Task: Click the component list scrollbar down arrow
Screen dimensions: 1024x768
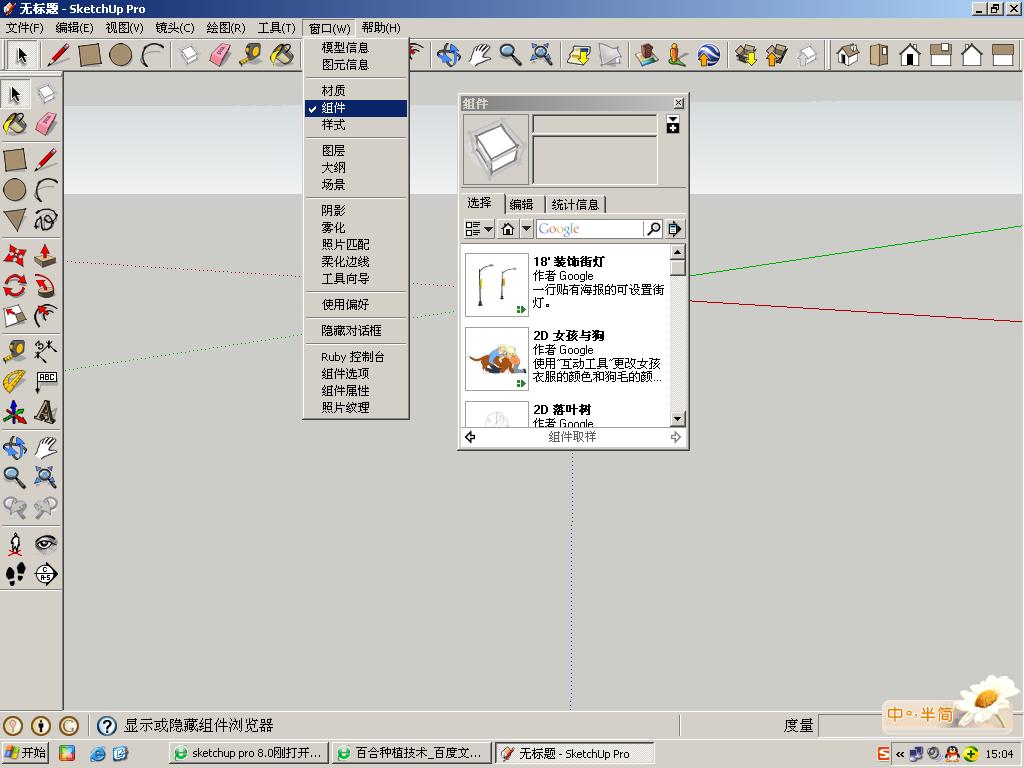Action: [x=678, y=419]
